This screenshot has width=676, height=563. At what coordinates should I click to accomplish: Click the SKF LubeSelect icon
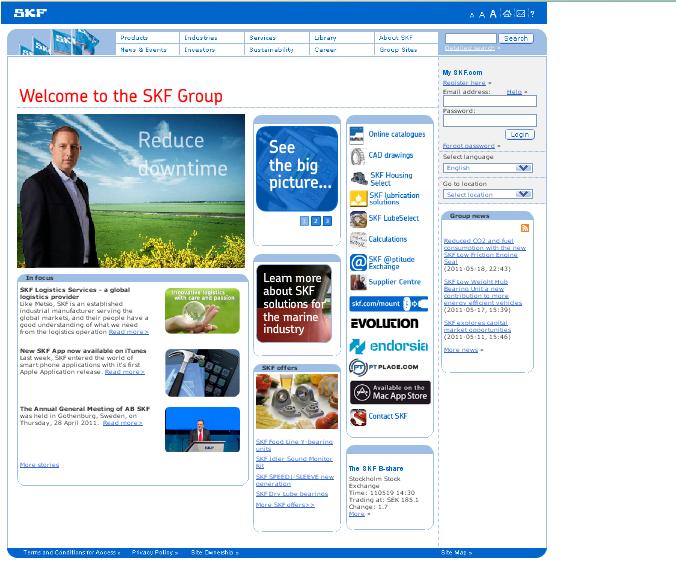[x=358, y=219]
